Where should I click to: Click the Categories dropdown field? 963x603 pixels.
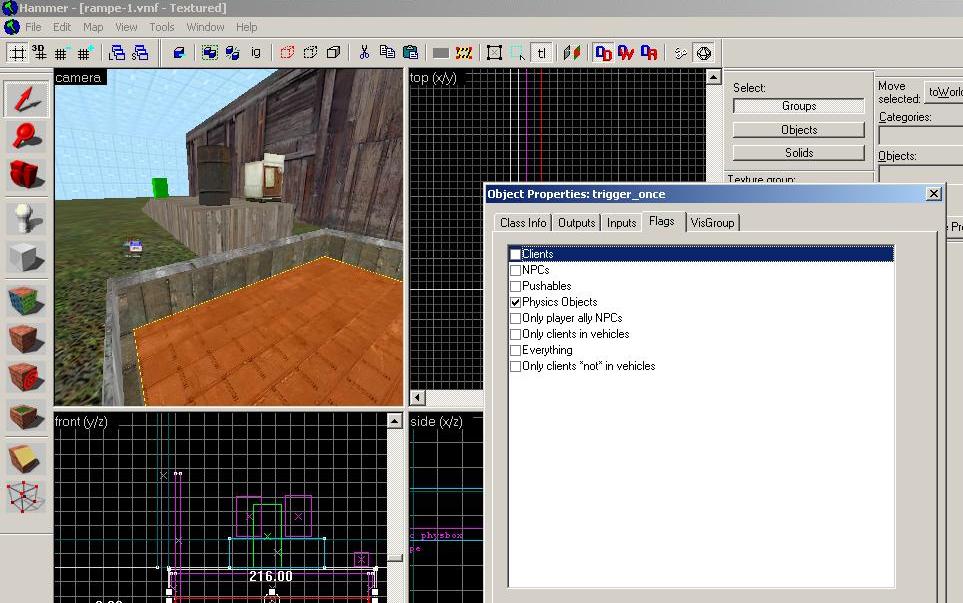(921, 136)
